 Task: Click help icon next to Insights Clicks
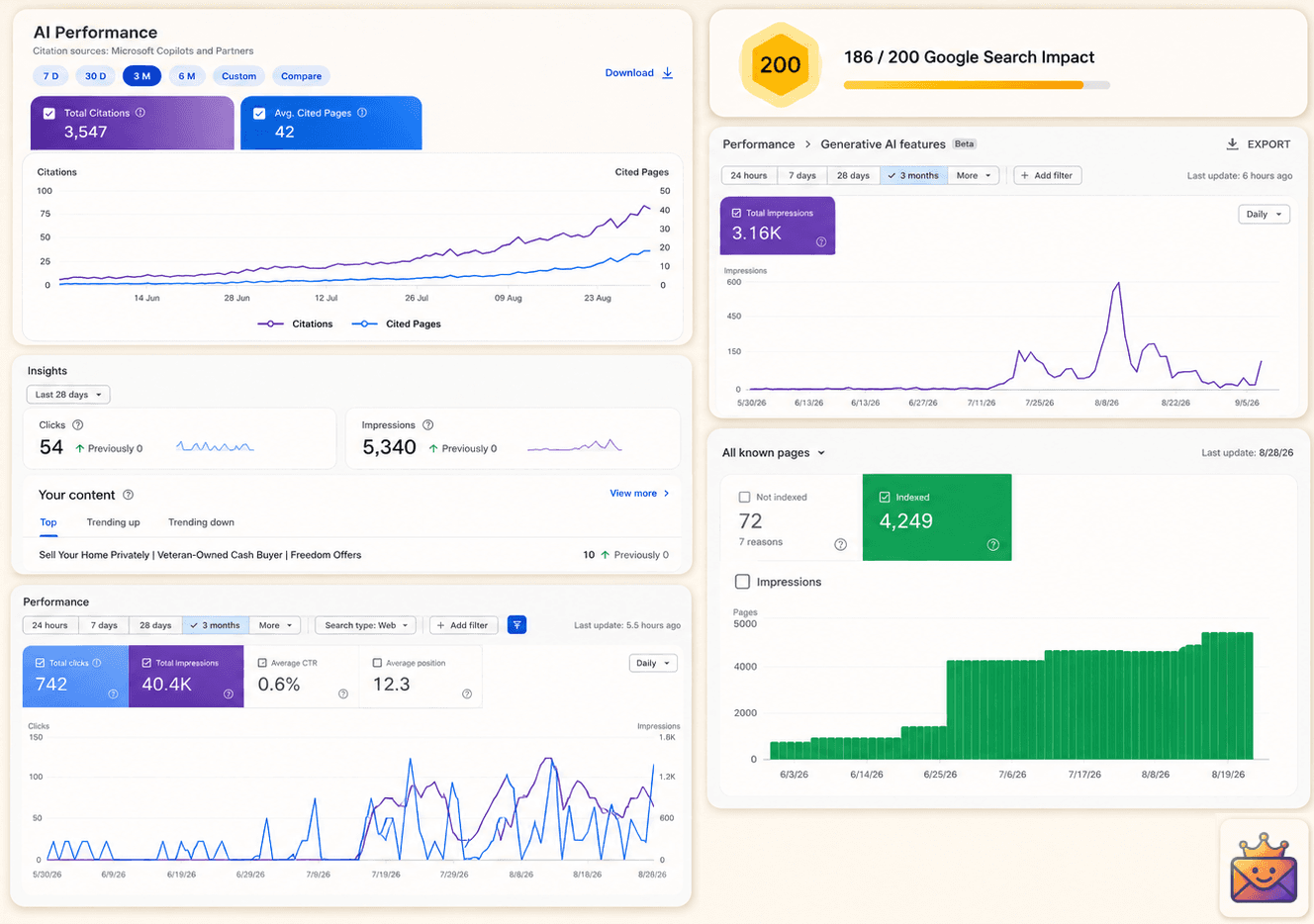pyautogui.click(x=78, y=425)
